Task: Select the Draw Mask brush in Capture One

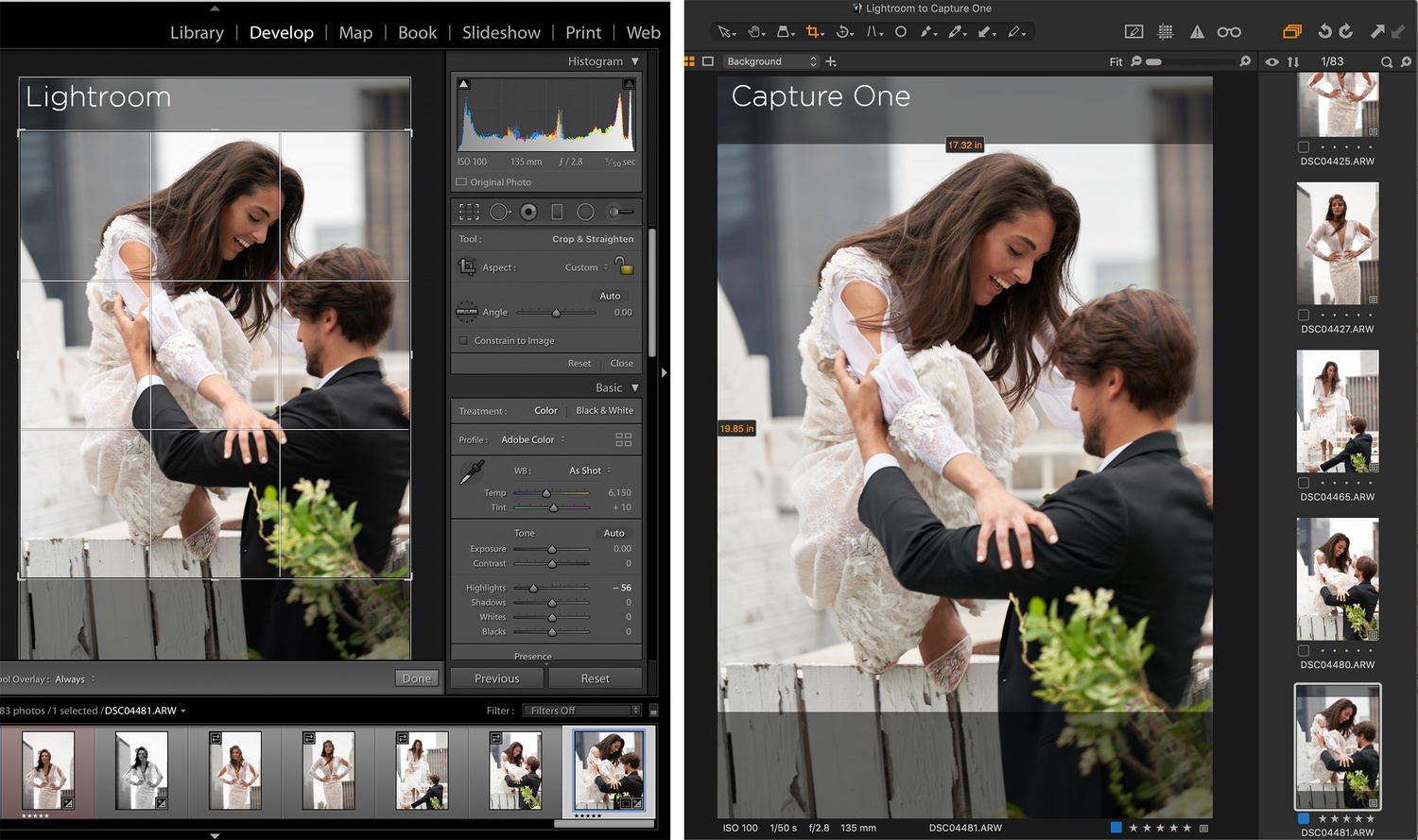Action: (x=929, y=32)
